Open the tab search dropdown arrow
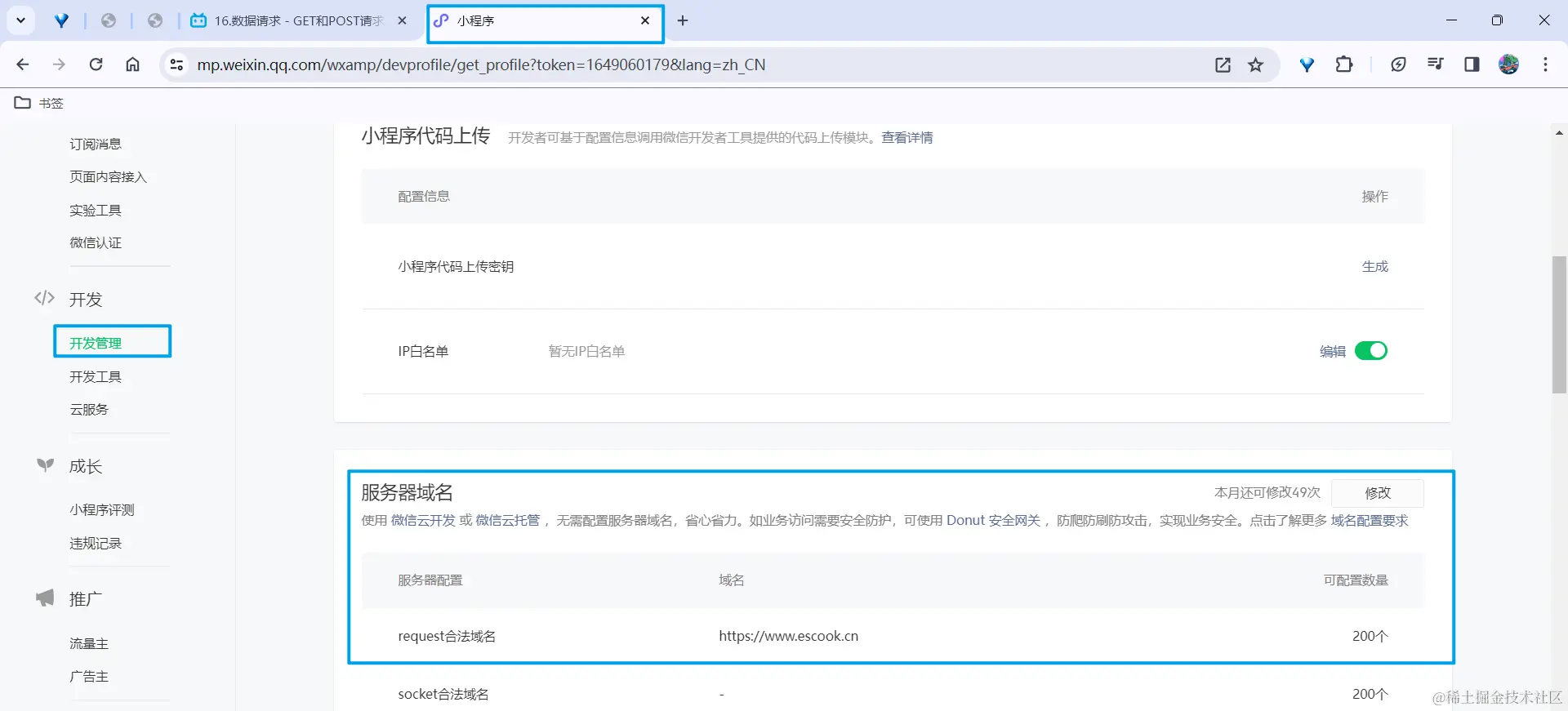This screenshot has width=1568, height=711. [20, 20]
